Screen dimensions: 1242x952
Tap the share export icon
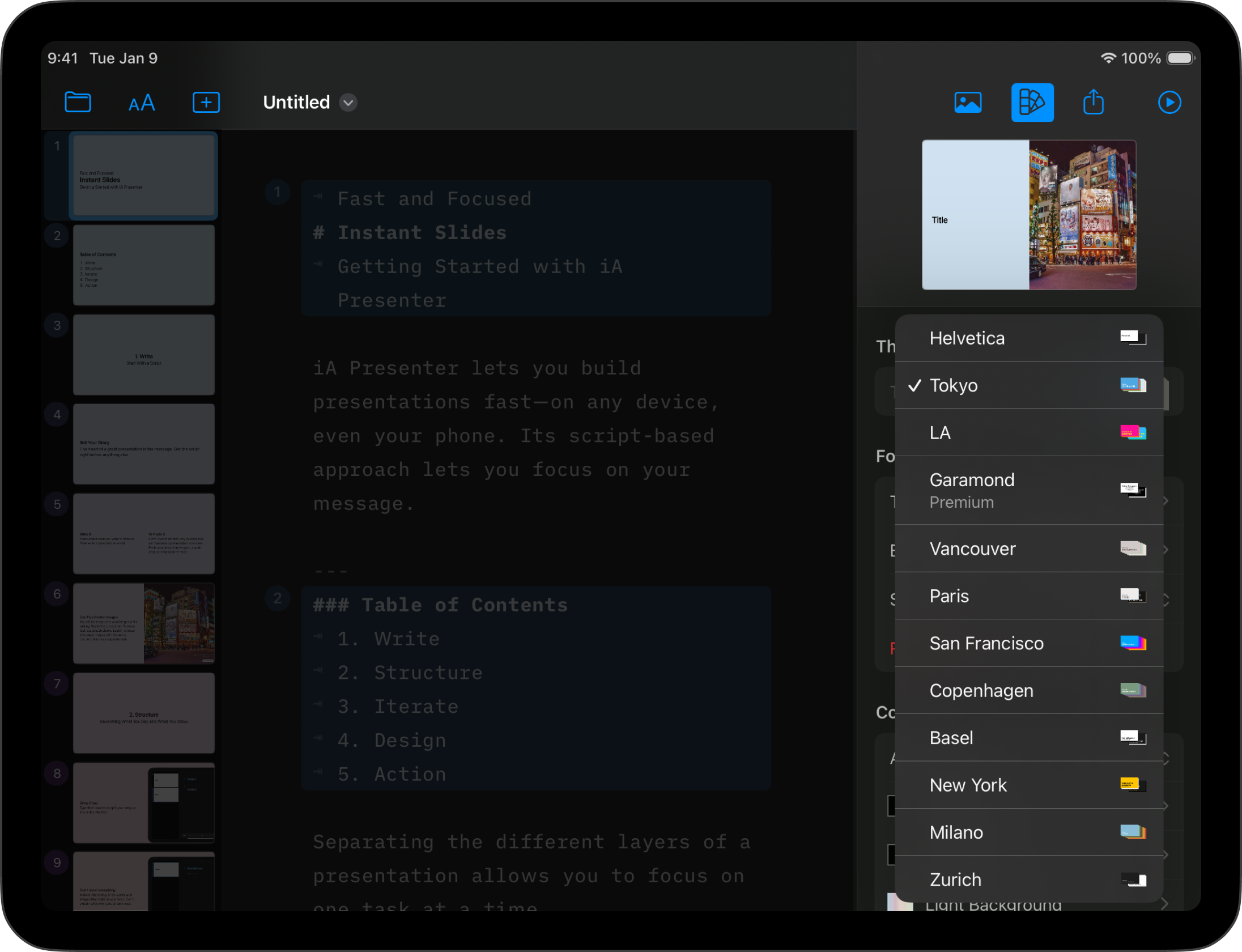point(1093,103)
